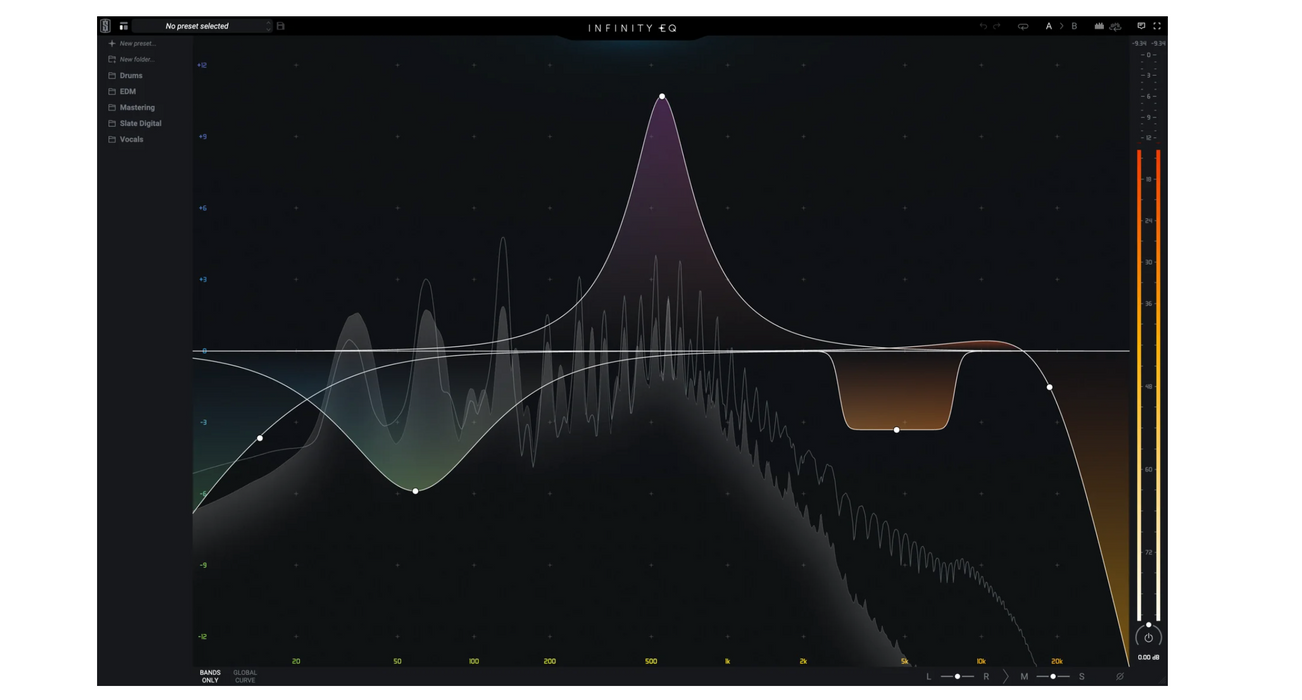Viewport: 1302px width, 700px height.
Task: Click the full screen icon
Action: [1157, 26]
